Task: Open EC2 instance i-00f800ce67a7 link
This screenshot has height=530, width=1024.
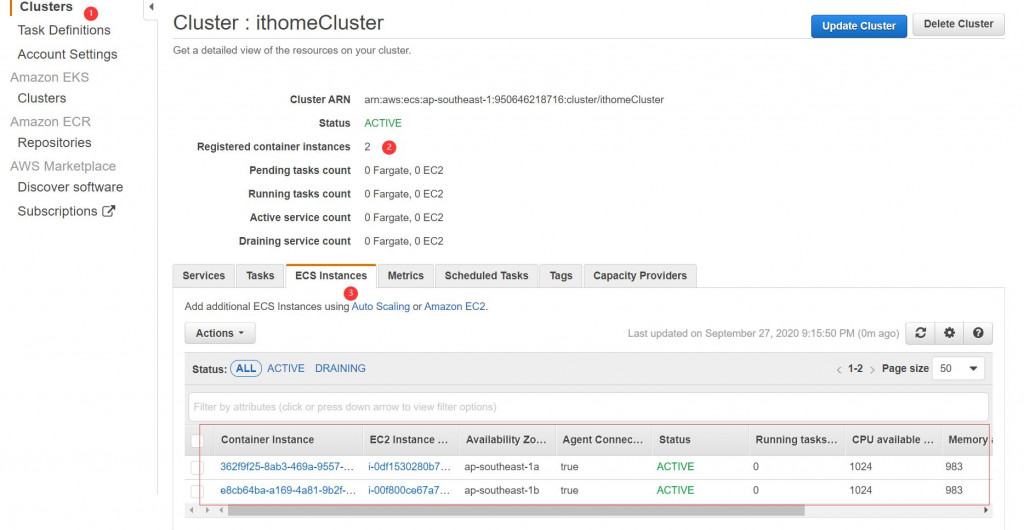Action: 409,490
